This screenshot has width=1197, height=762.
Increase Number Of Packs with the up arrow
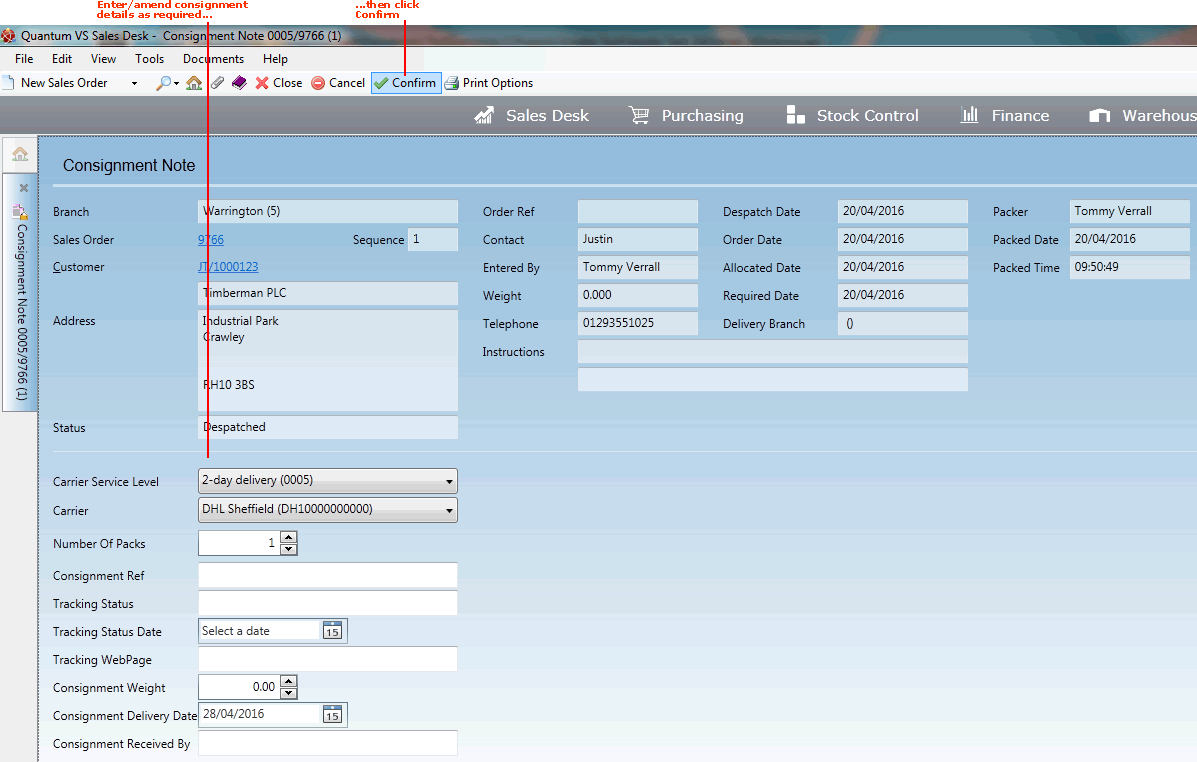tap(289, 538)
